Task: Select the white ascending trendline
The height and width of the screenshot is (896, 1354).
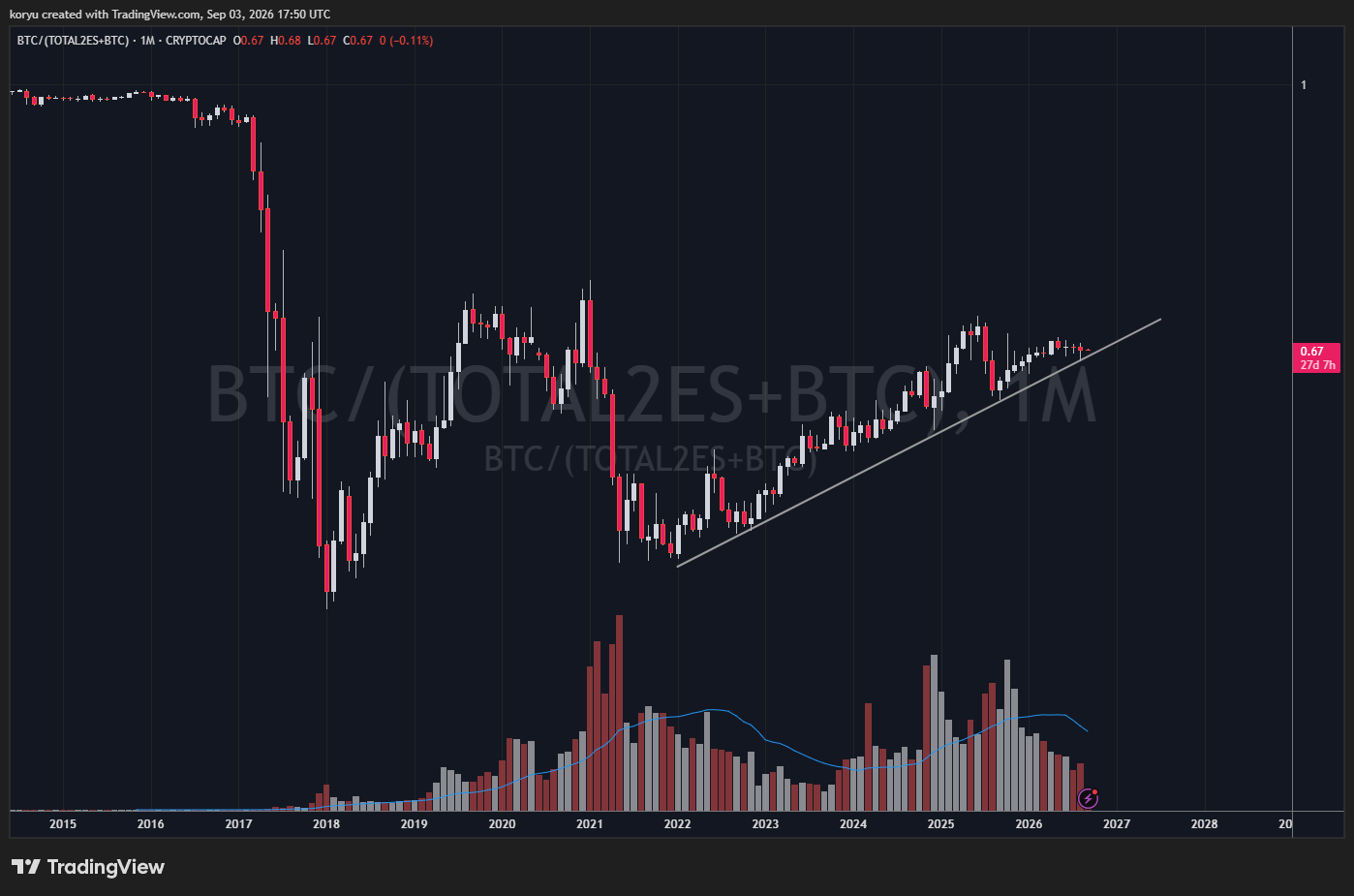Action: tap(918, 443)
